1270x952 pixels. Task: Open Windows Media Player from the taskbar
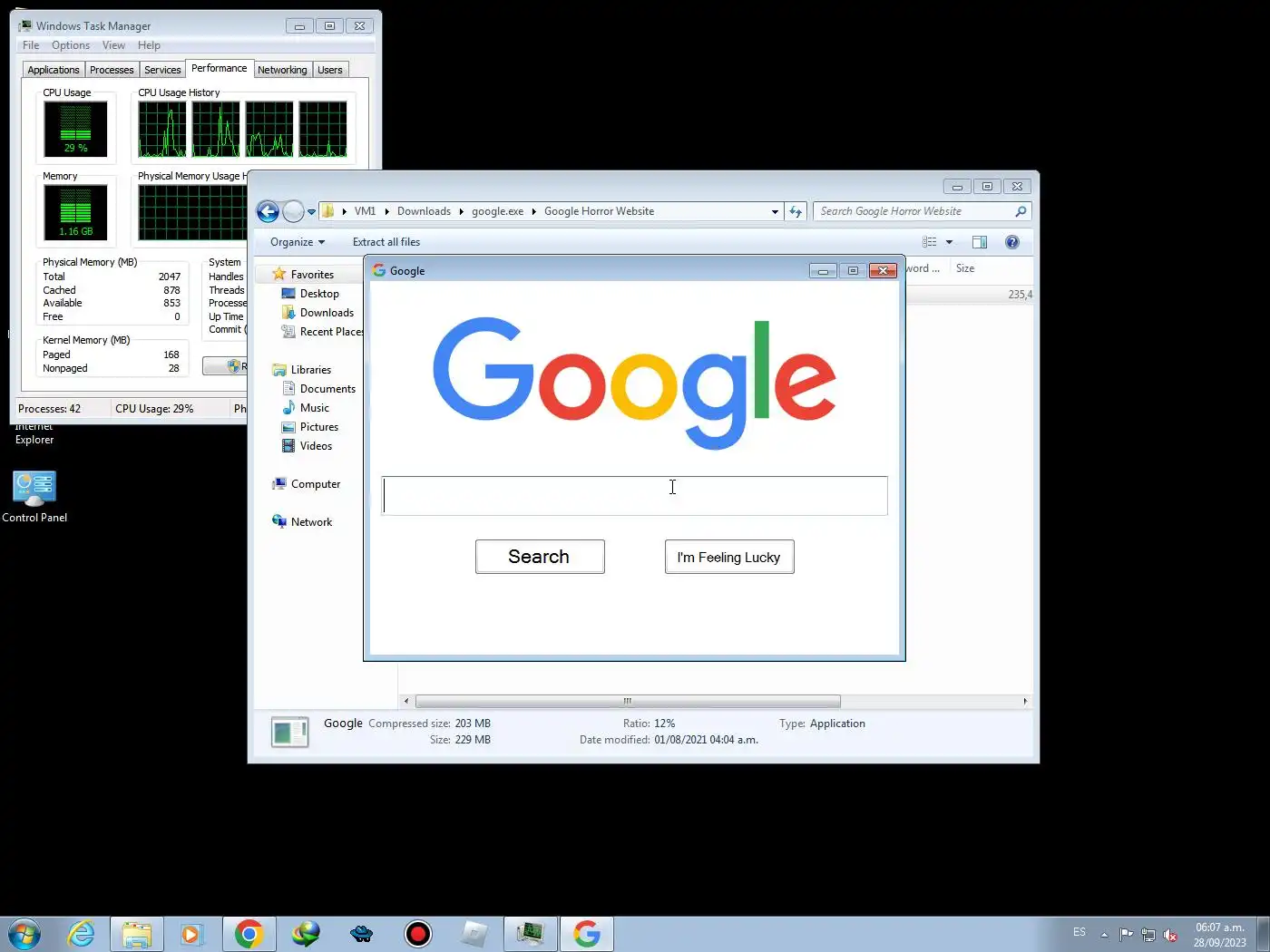coord(191,934)
